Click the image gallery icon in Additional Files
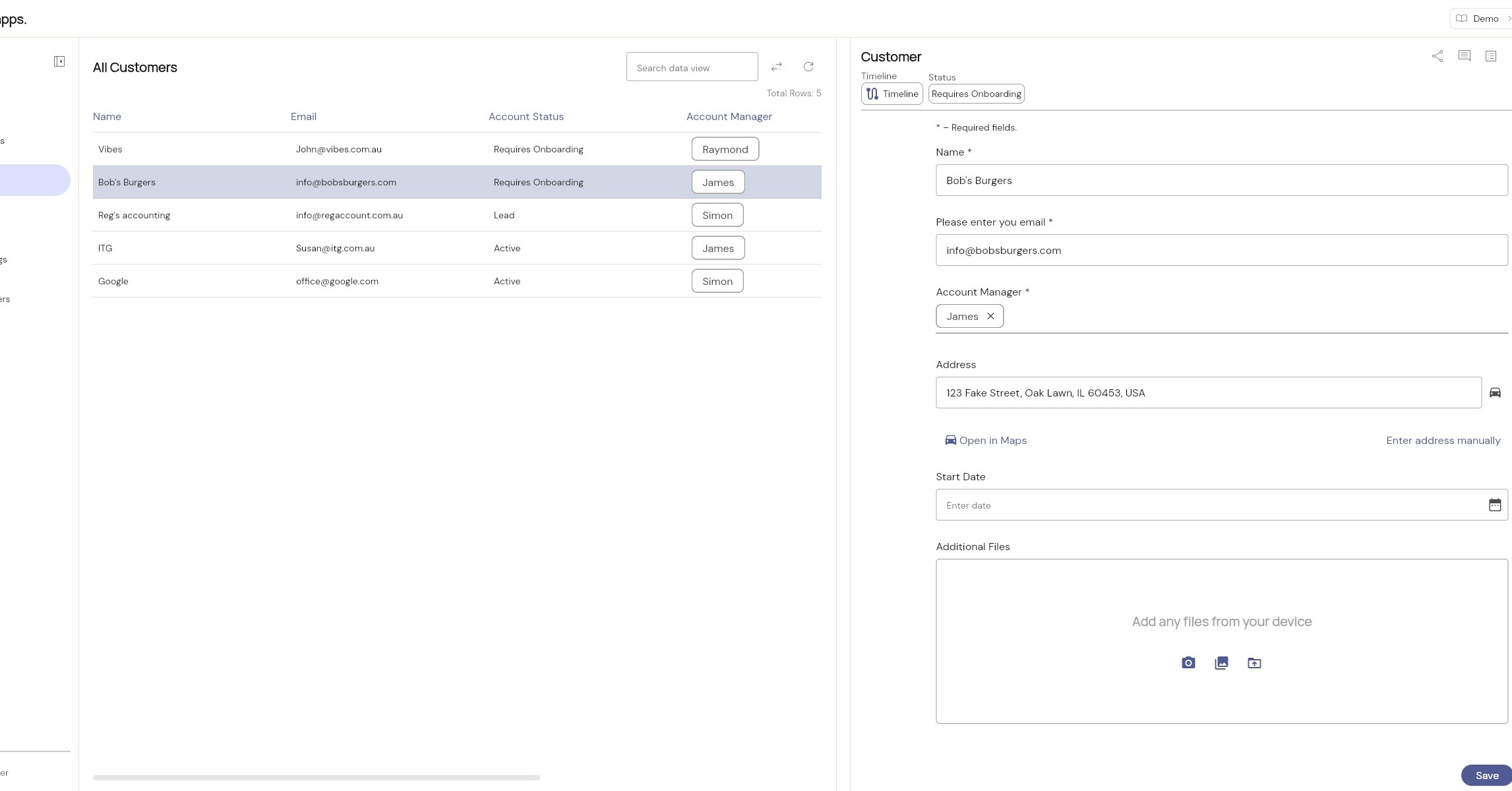 point(1221,663)
